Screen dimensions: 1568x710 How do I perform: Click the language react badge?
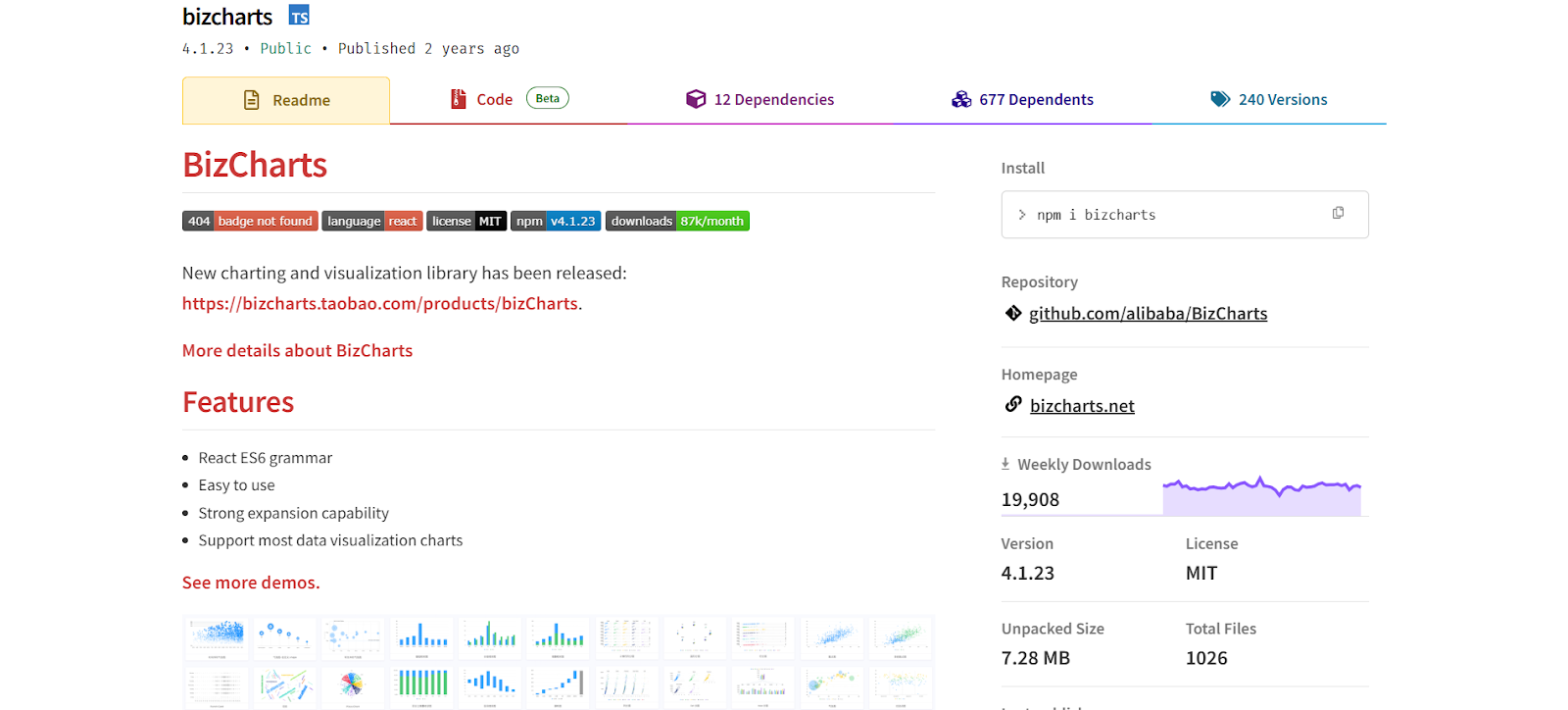(372, 222)
